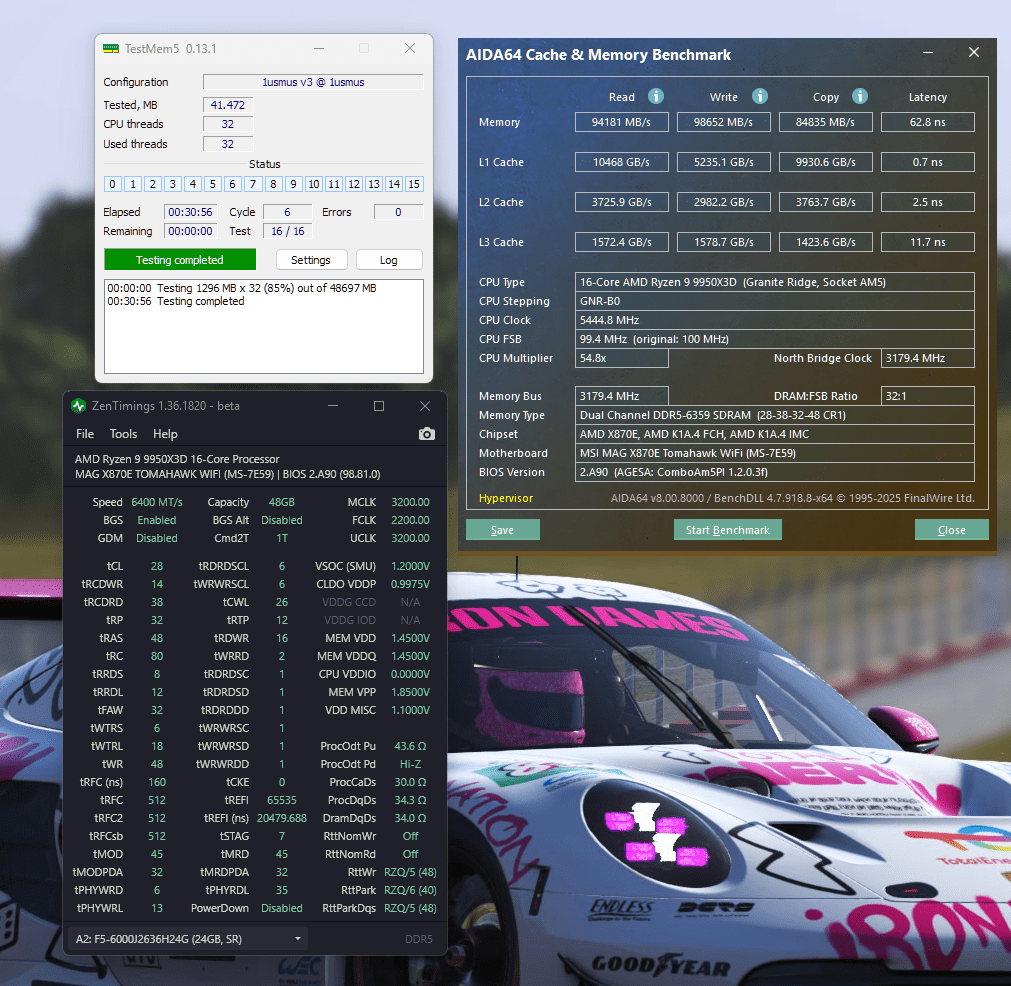Viewport: 1011px width, 986px height.
Task: Click Settings button in TestMem5
Action: pyautogui.click(x=311, y=260)
